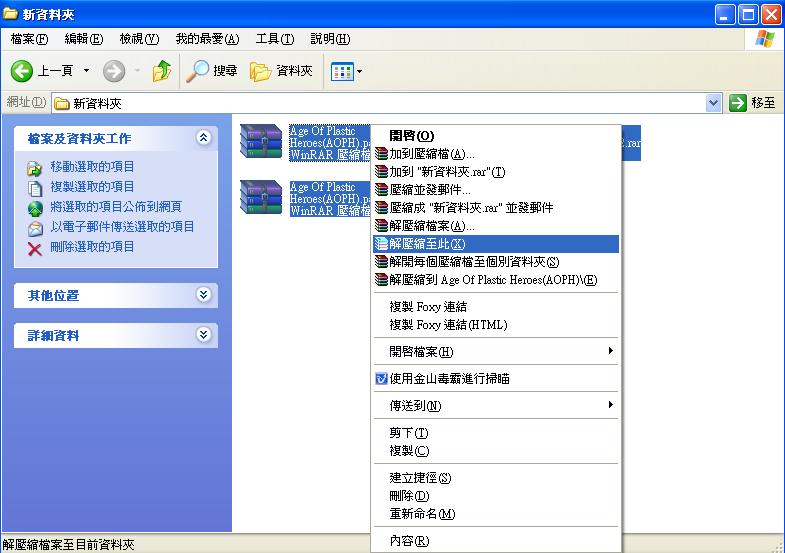Open the 檢視(V) menu
This screenshot has height=553, width=785.
click(139, 39)
